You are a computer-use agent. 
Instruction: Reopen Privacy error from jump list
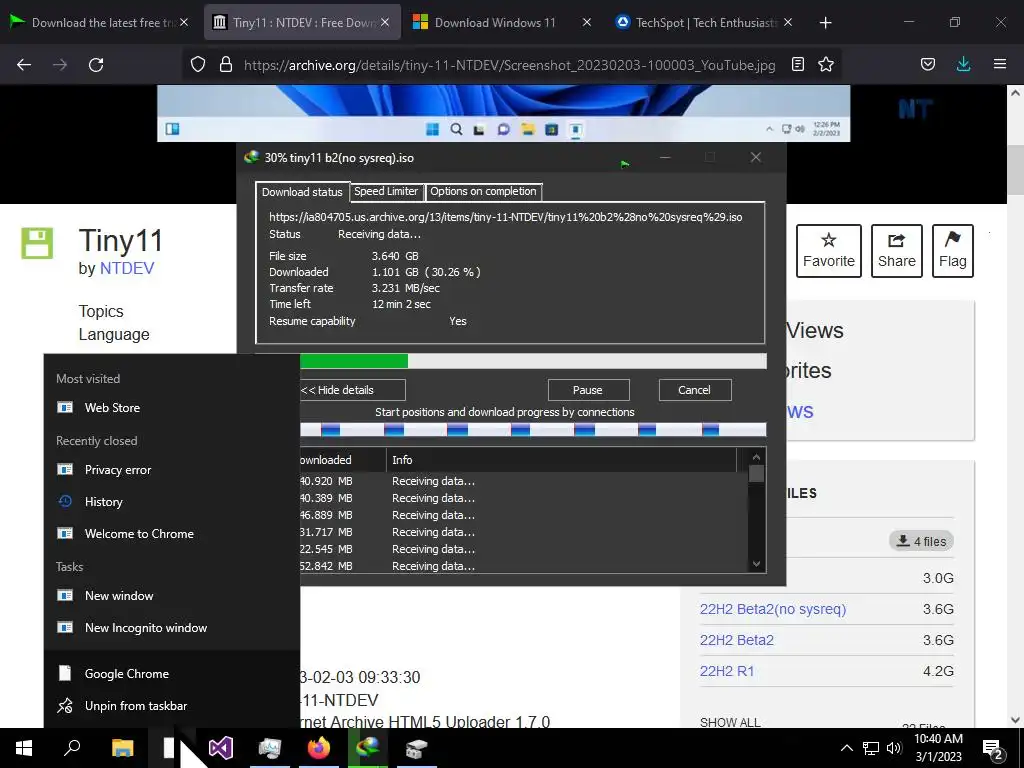[x=172, y=470]
